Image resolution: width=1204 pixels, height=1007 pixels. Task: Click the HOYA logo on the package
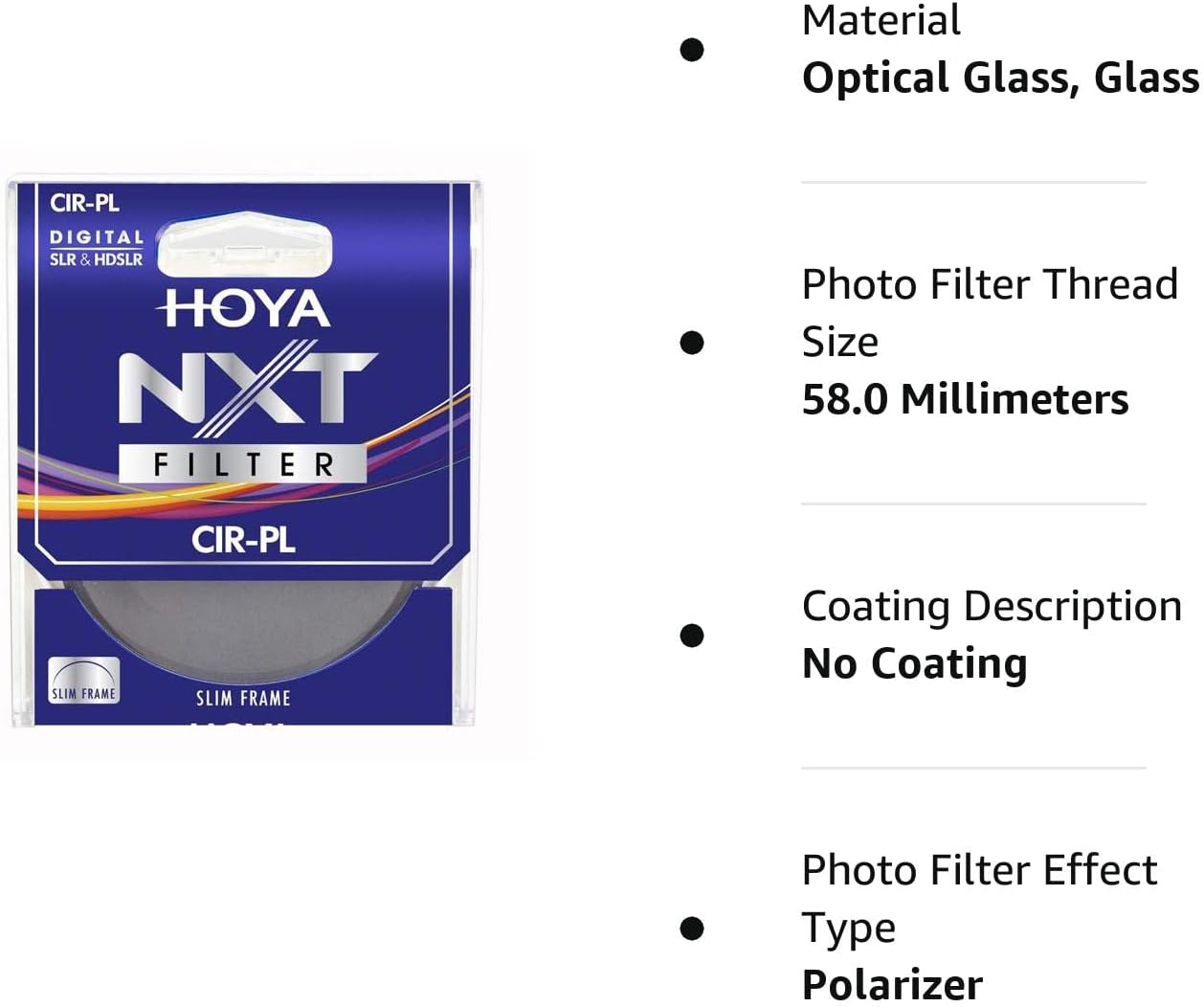point(246,309)
